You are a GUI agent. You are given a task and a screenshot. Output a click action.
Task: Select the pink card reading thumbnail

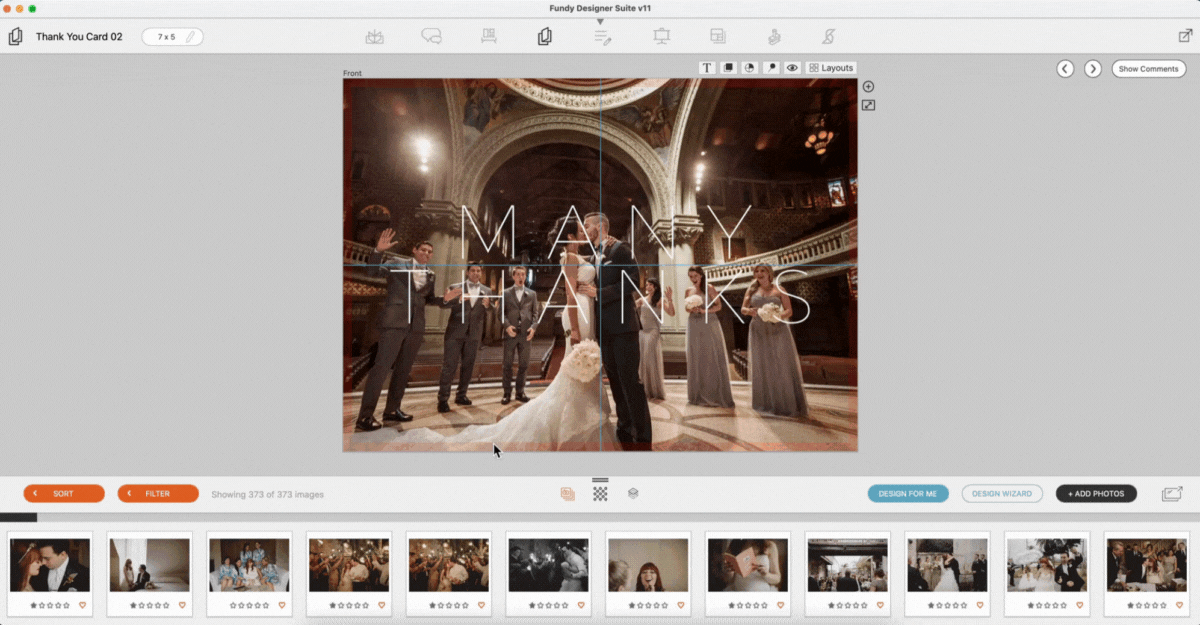coord(747,565)
